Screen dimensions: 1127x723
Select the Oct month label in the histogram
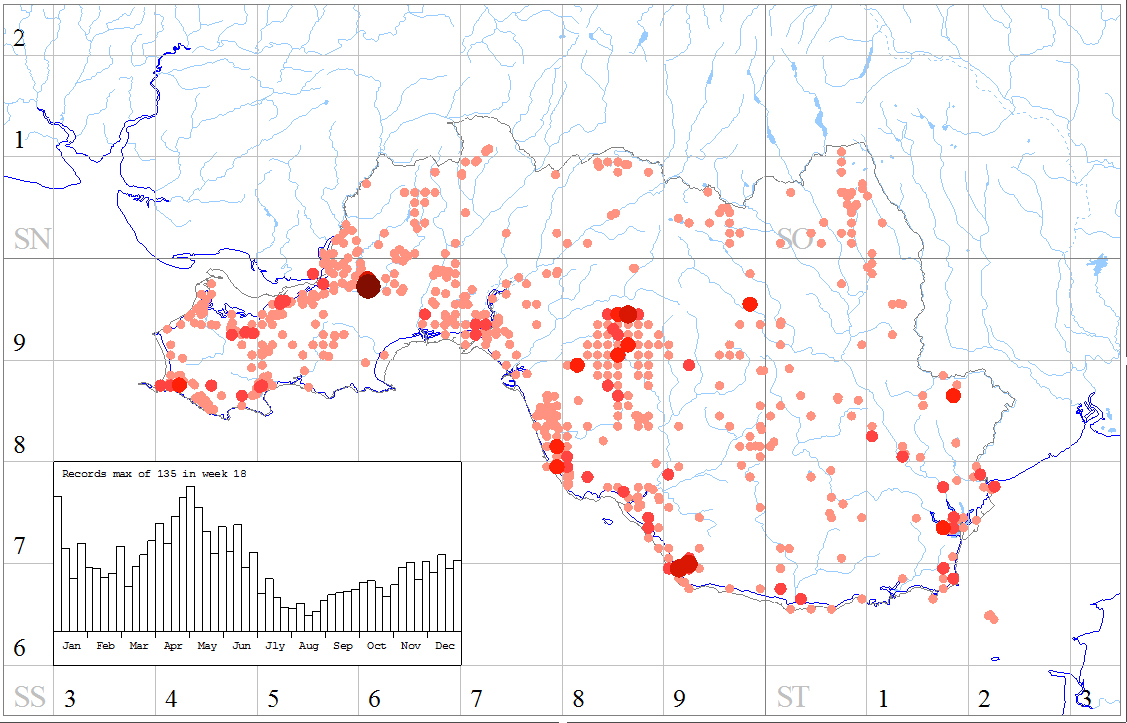(x=376, y=646)
